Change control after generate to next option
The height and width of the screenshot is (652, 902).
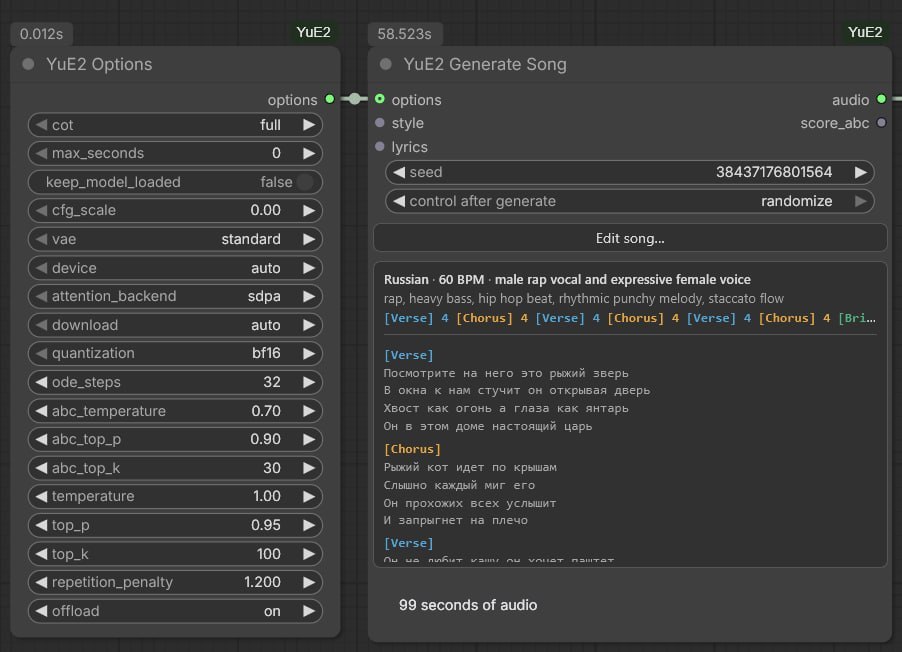pyautogui.click(x=861, y=201)
